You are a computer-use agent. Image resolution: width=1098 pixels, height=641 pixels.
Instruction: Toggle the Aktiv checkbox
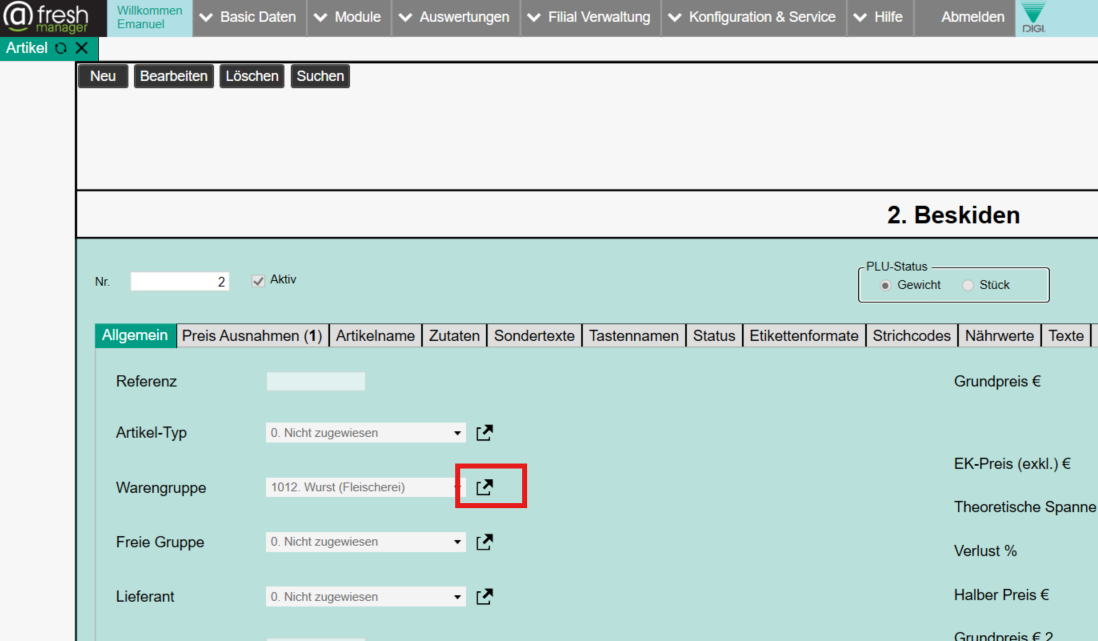point(258,281)
